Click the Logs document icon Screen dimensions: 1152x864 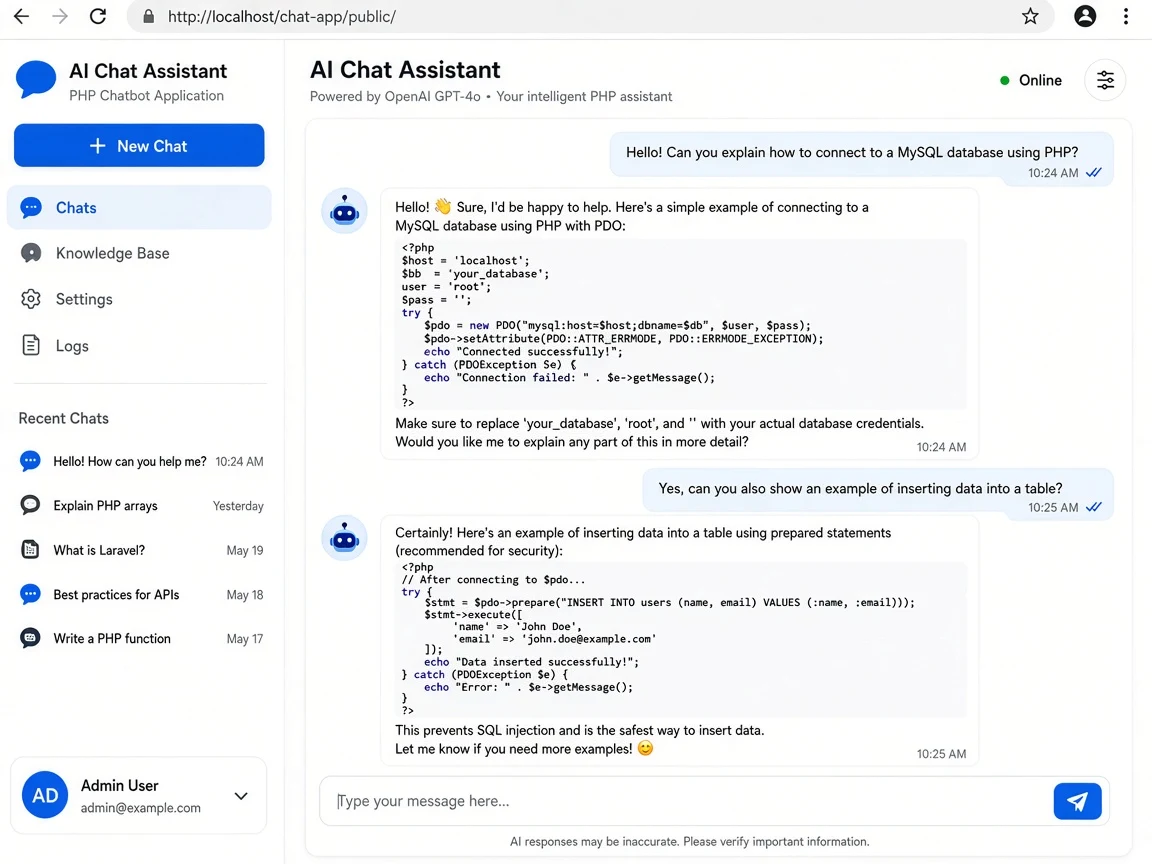[31, 345]
